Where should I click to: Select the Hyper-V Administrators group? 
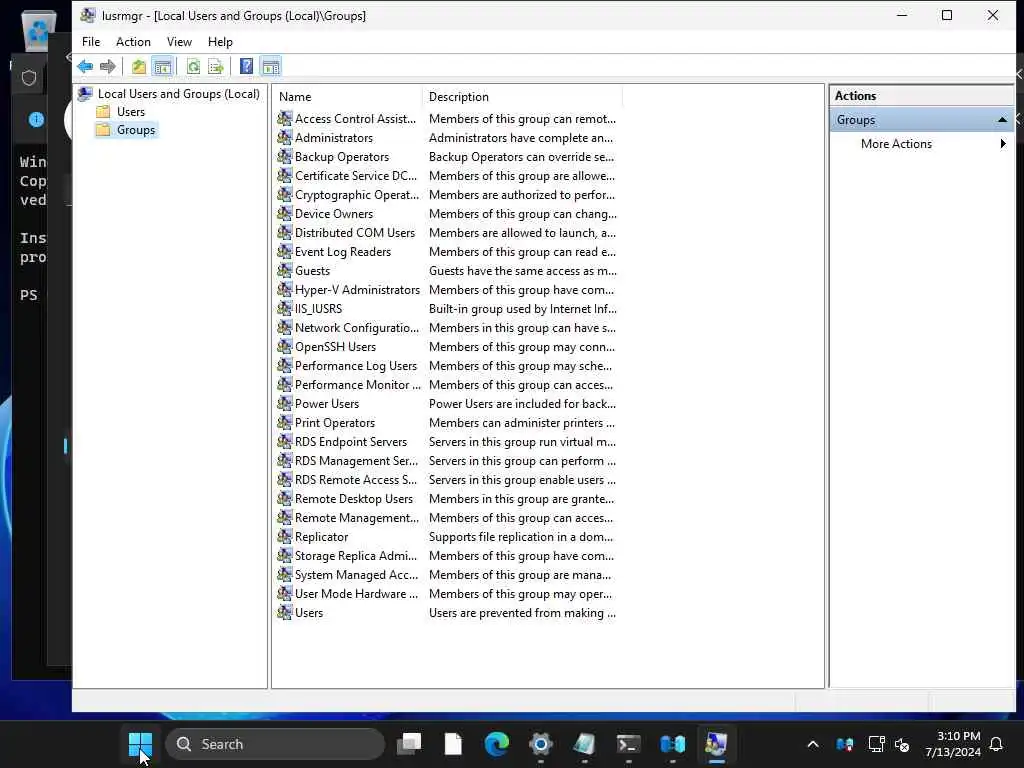[x=357, y=289]
